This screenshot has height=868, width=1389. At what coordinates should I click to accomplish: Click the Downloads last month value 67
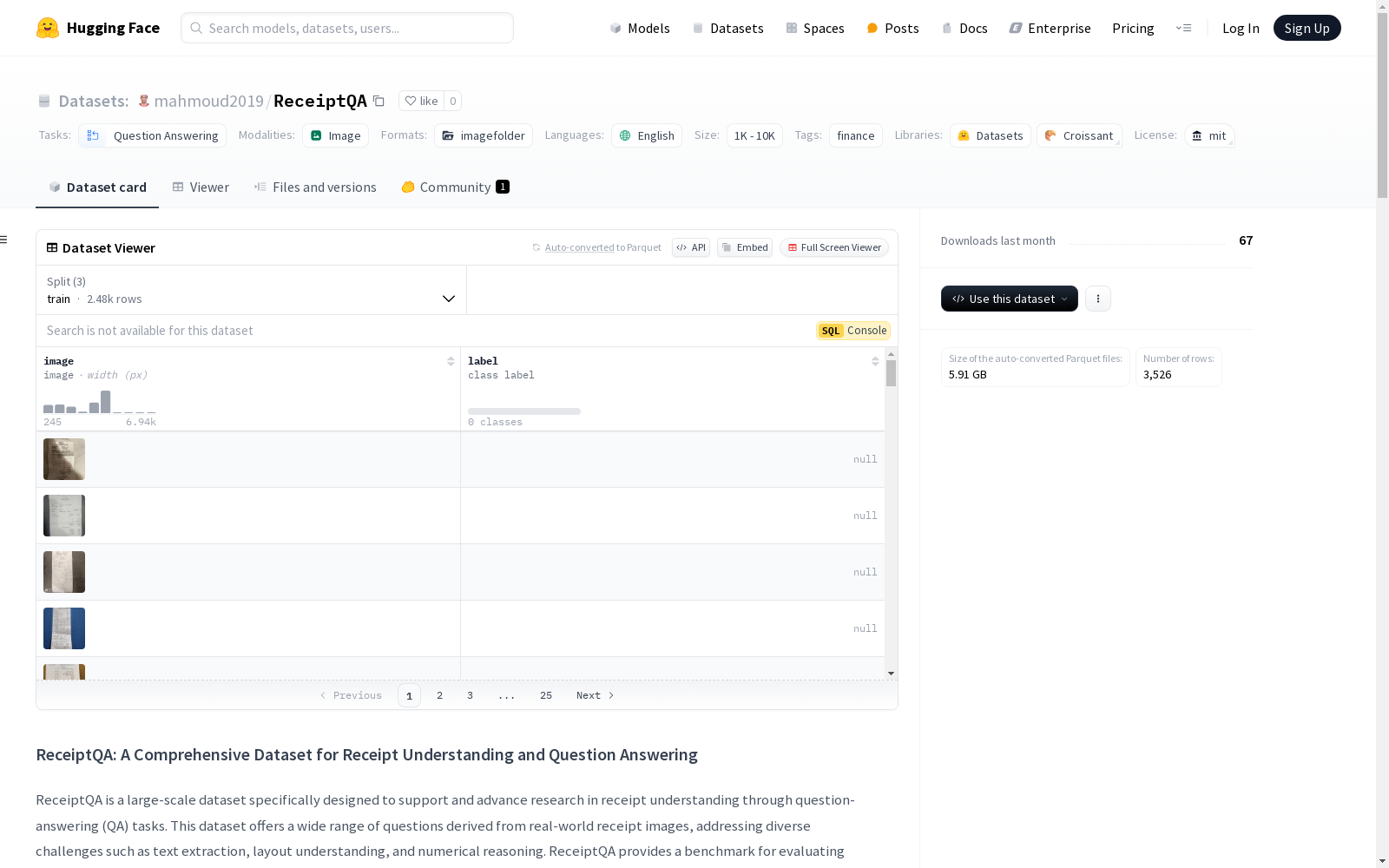click(1246, 240)
